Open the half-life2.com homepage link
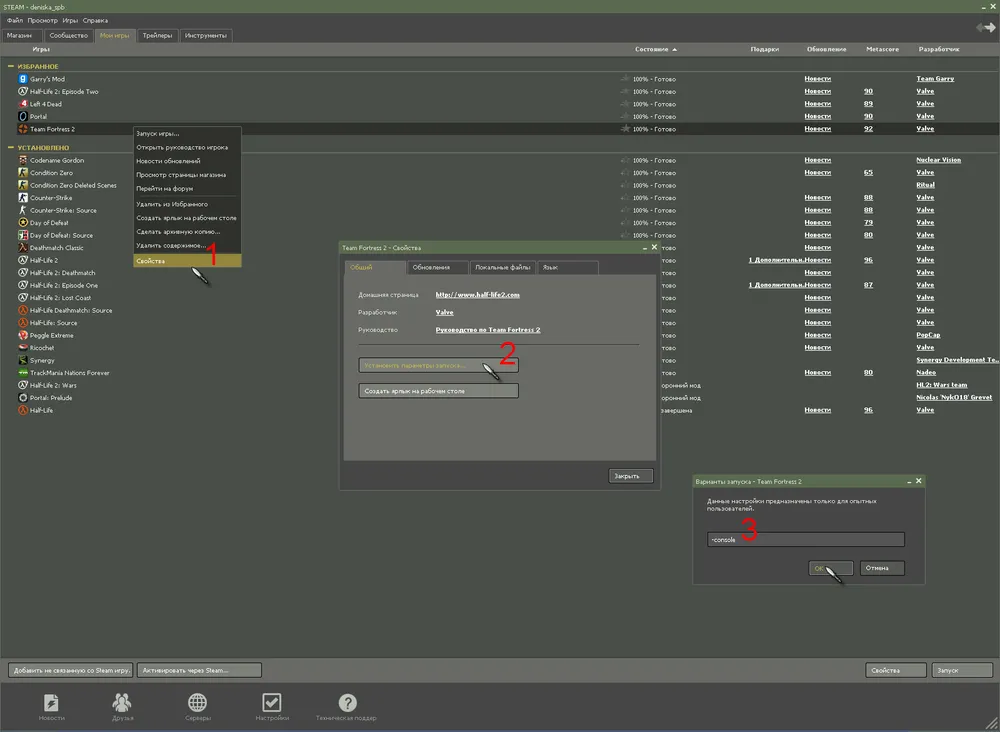Screen dimensions: 1000x732 coord(477,295)
